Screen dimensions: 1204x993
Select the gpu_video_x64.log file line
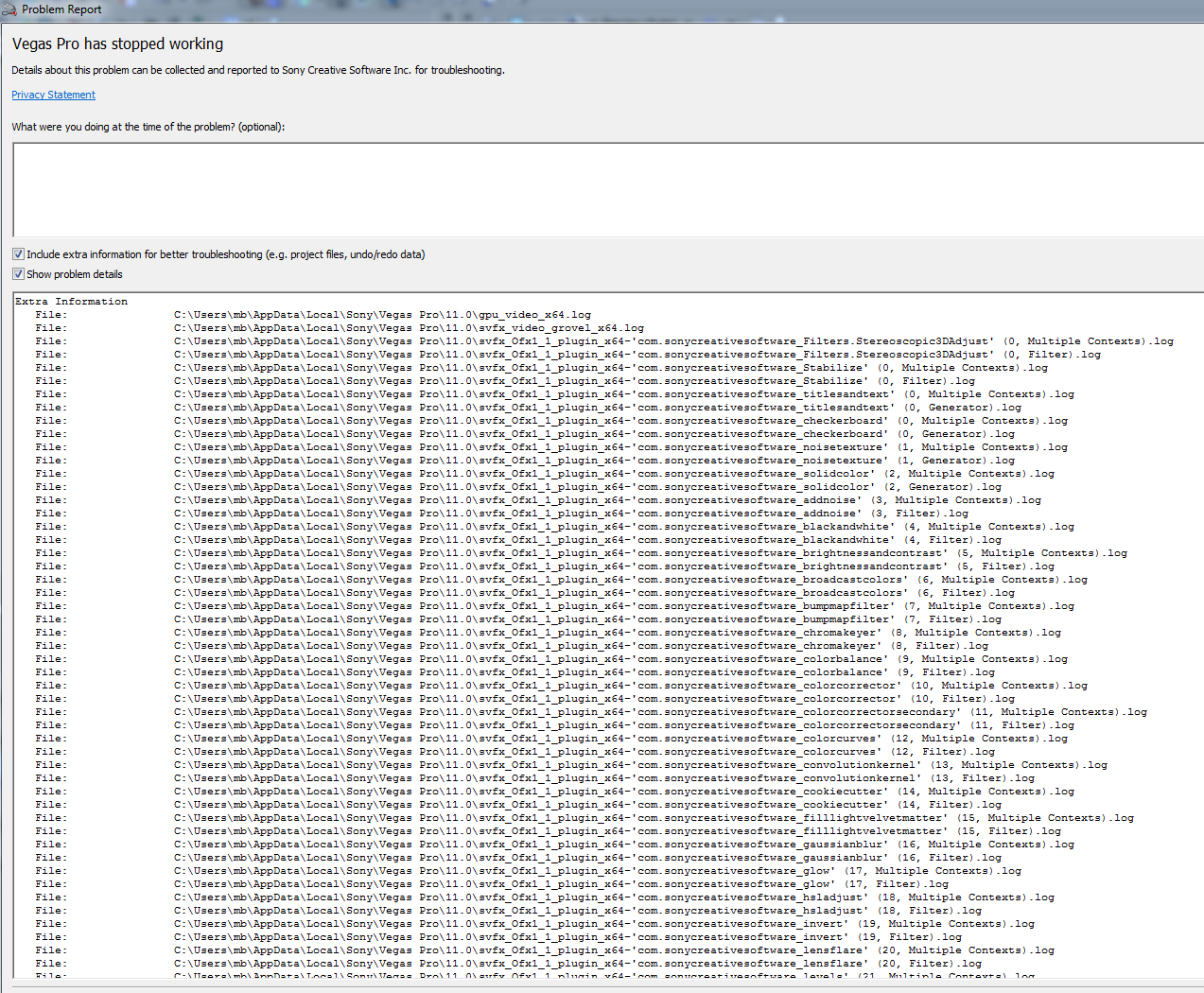click(x=313, y=315)
